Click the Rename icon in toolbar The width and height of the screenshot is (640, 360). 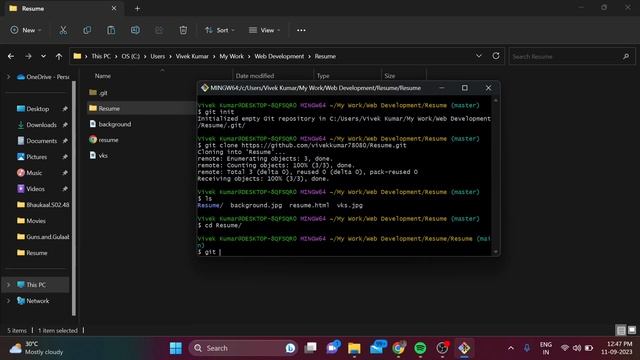pos(135,30)
